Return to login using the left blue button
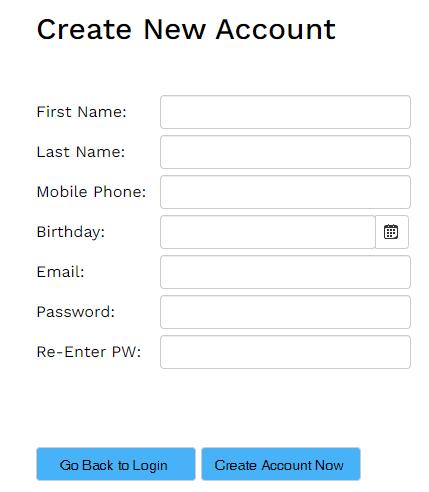The width and height of the screenshot is (429, 492). (x=116, y=464)
